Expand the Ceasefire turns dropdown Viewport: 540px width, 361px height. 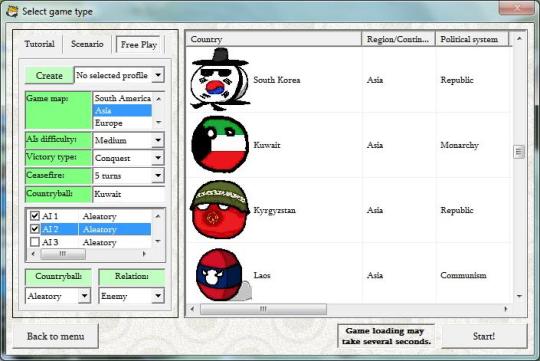pos(158,175)
